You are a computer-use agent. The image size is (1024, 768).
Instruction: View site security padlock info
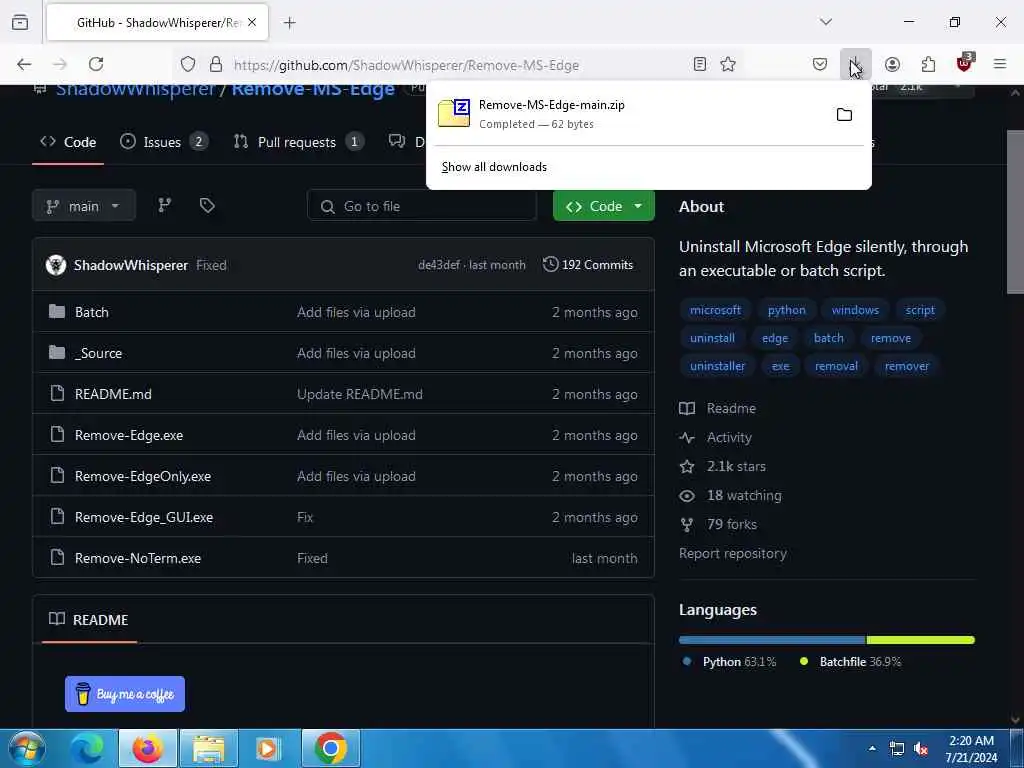pos(216,65)
